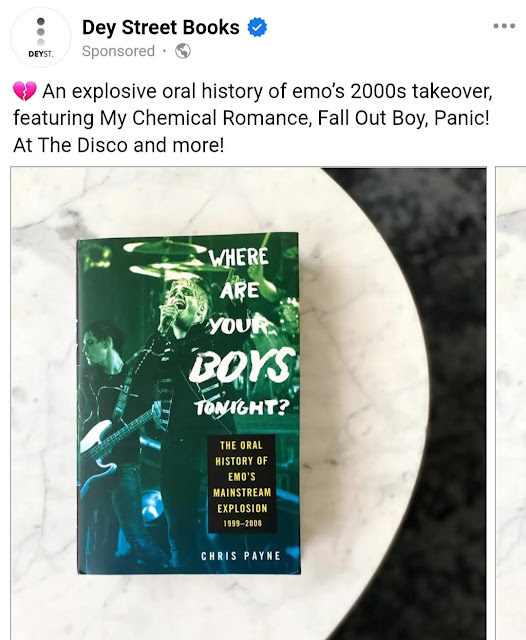Open the three-dot post options menu
This screenshot has height=640, width=526.
tap(504, 26)
